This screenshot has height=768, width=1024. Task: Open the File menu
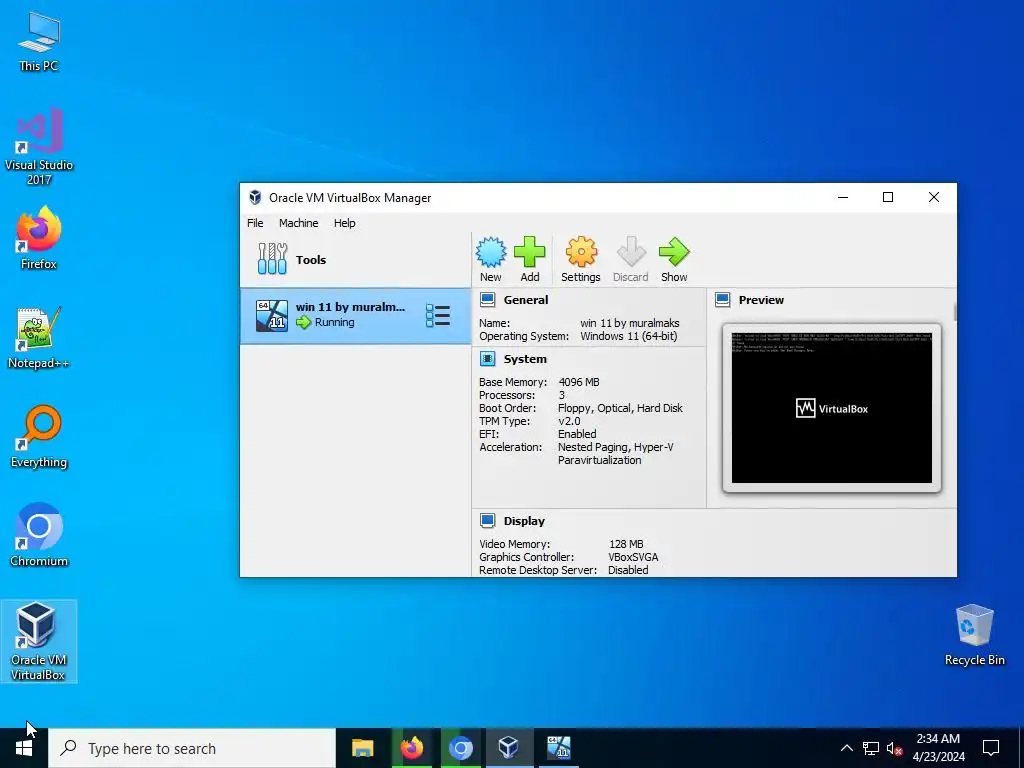tap(255, 223)
